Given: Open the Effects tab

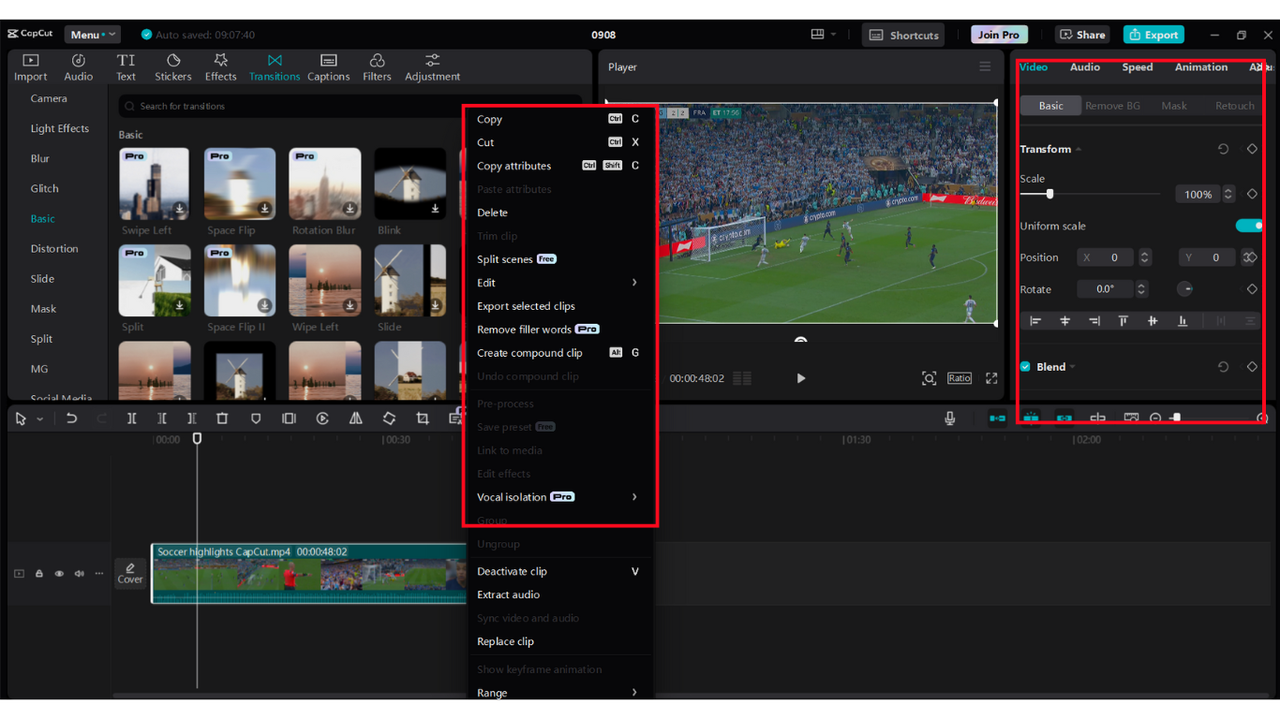Looking at the screenshot, I should pyautogui.click(x=221, y=67).
